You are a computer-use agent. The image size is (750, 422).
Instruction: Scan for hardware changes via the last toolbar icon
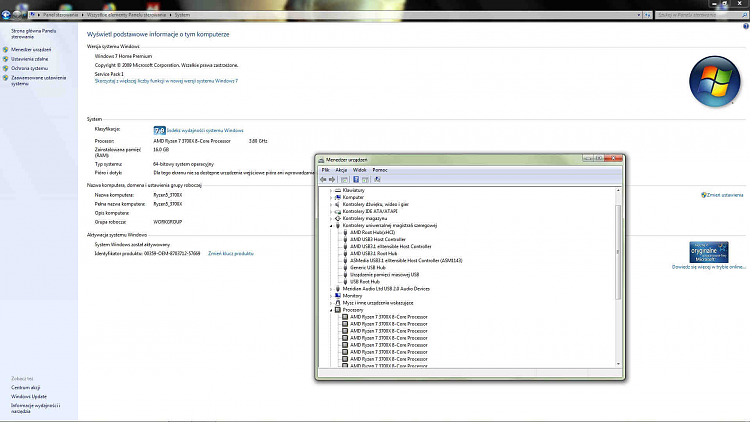point(377,179)
